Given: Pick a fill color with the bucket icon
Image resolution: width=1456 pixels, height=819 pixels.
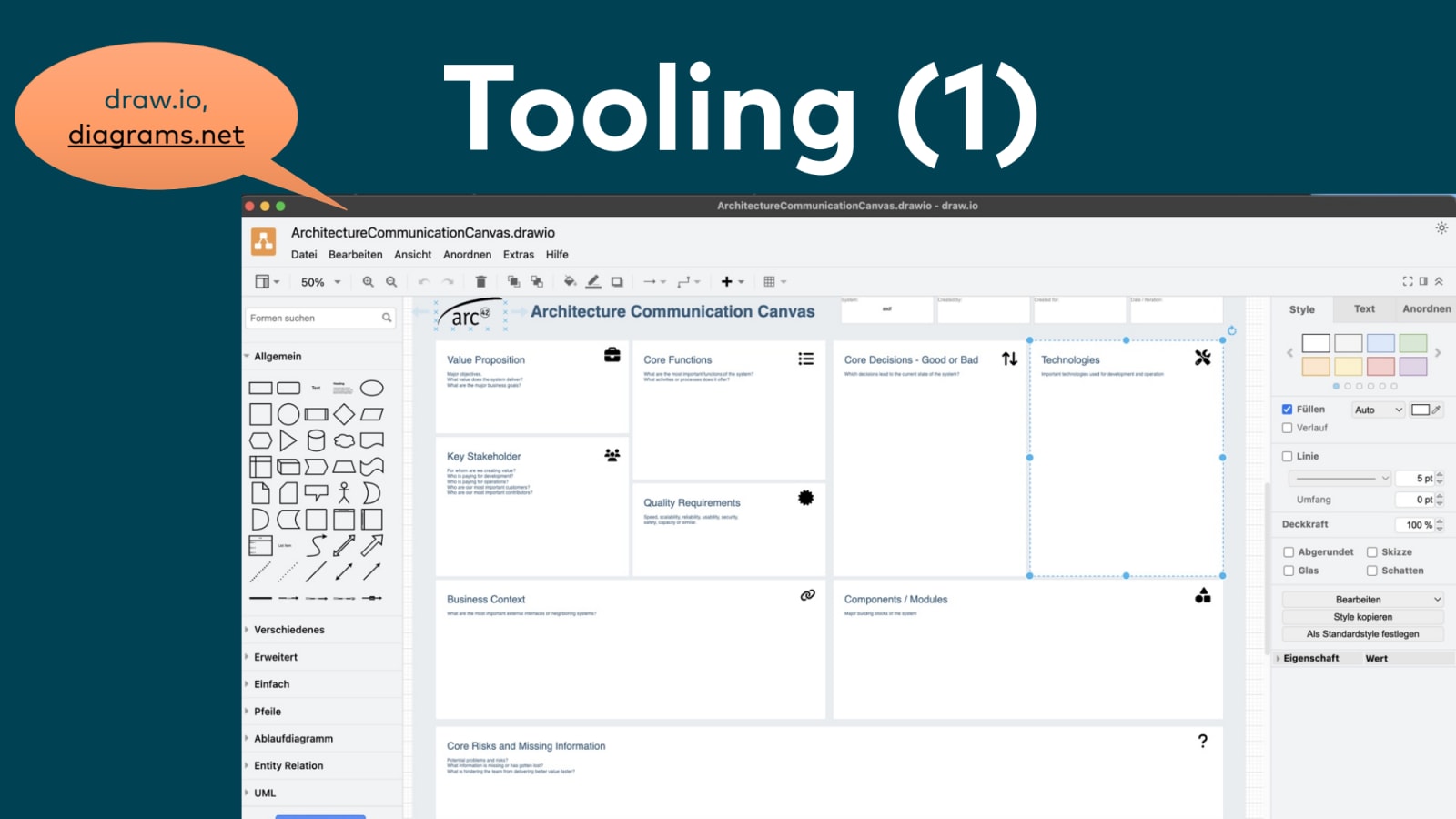Looking at the screenshot, I should (x=570, y=282).
